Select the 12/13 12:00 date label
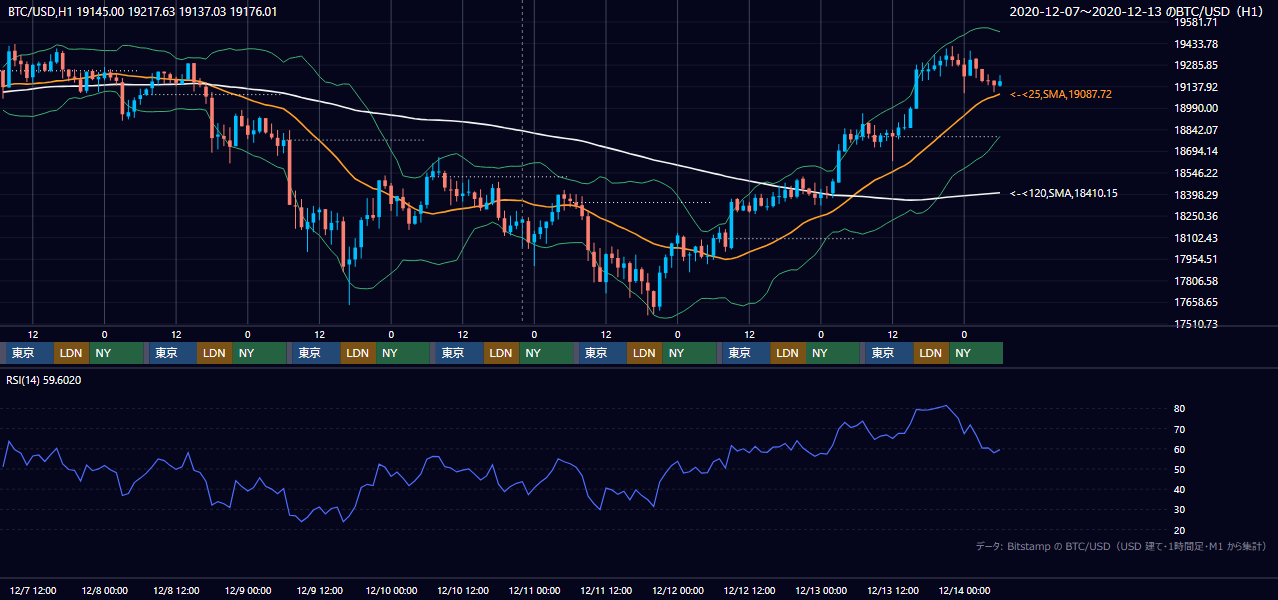 tap(893, 590)
